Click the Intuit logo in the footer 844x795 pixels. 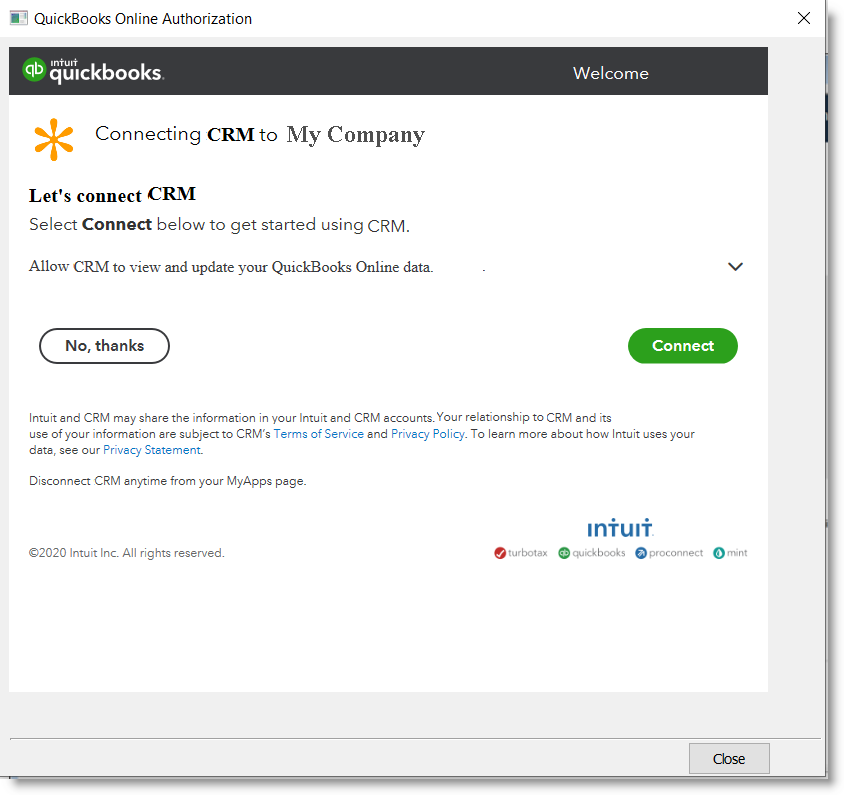(620, 528)
